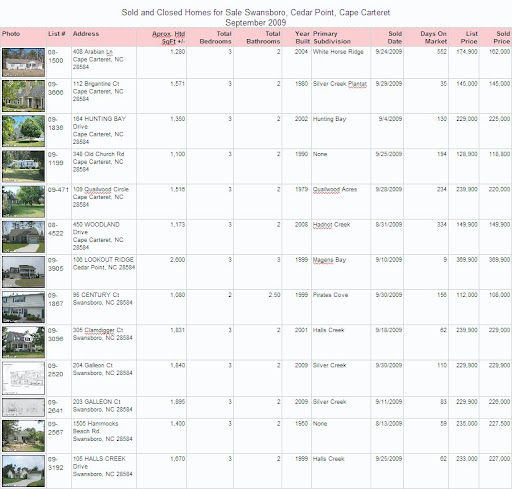512x489 pixels.
Task: Open photo thumbnail for 95 Century Ct
Action: click(x=23, y=307)
